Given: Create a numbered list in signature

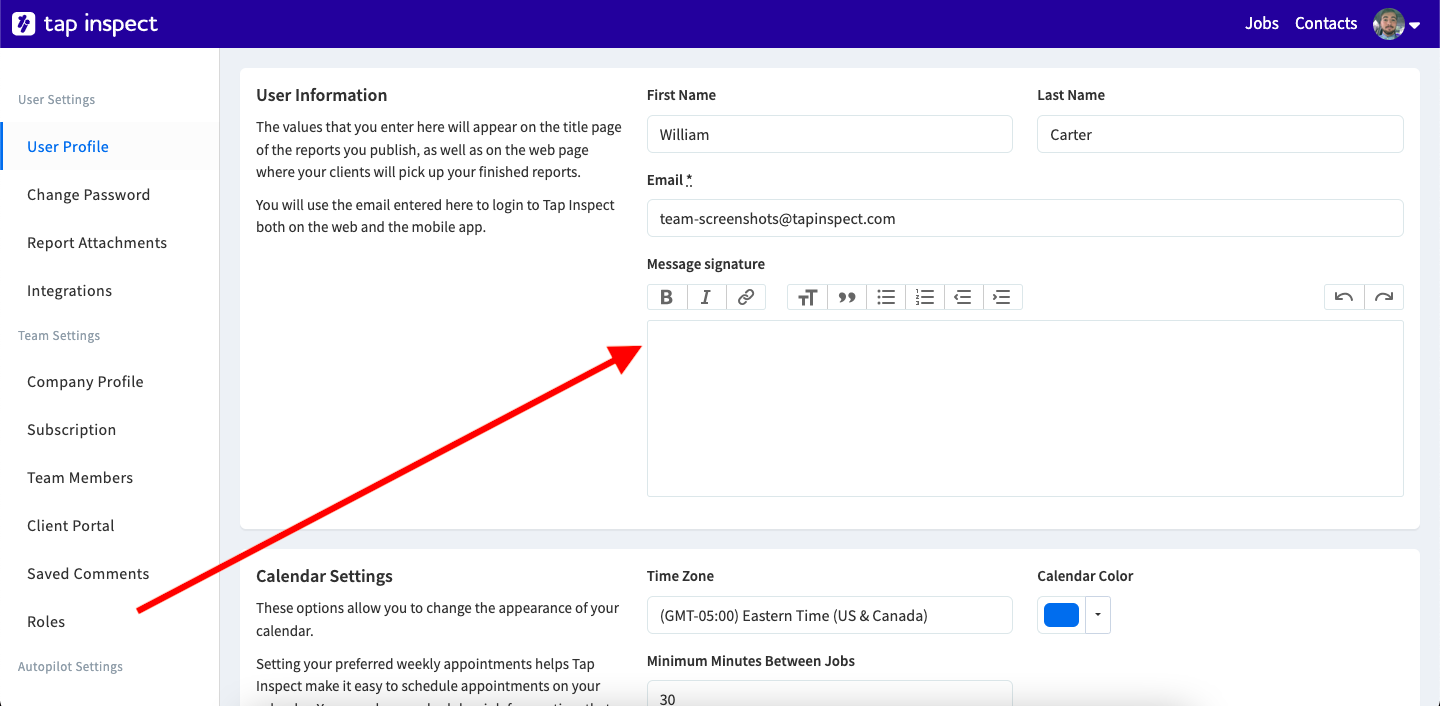Looking at the screenshot, I should coord(925,297).
